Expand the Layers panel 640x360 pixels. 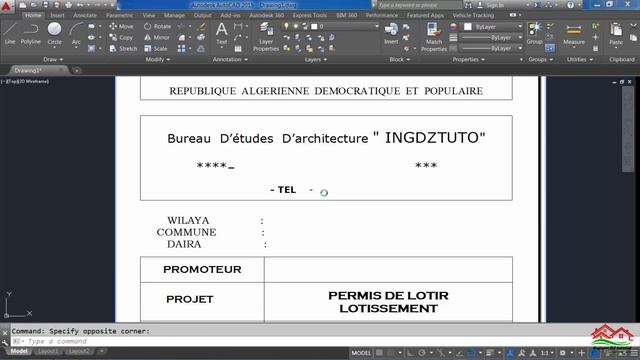pyautogui.click(x=316, y=60)
